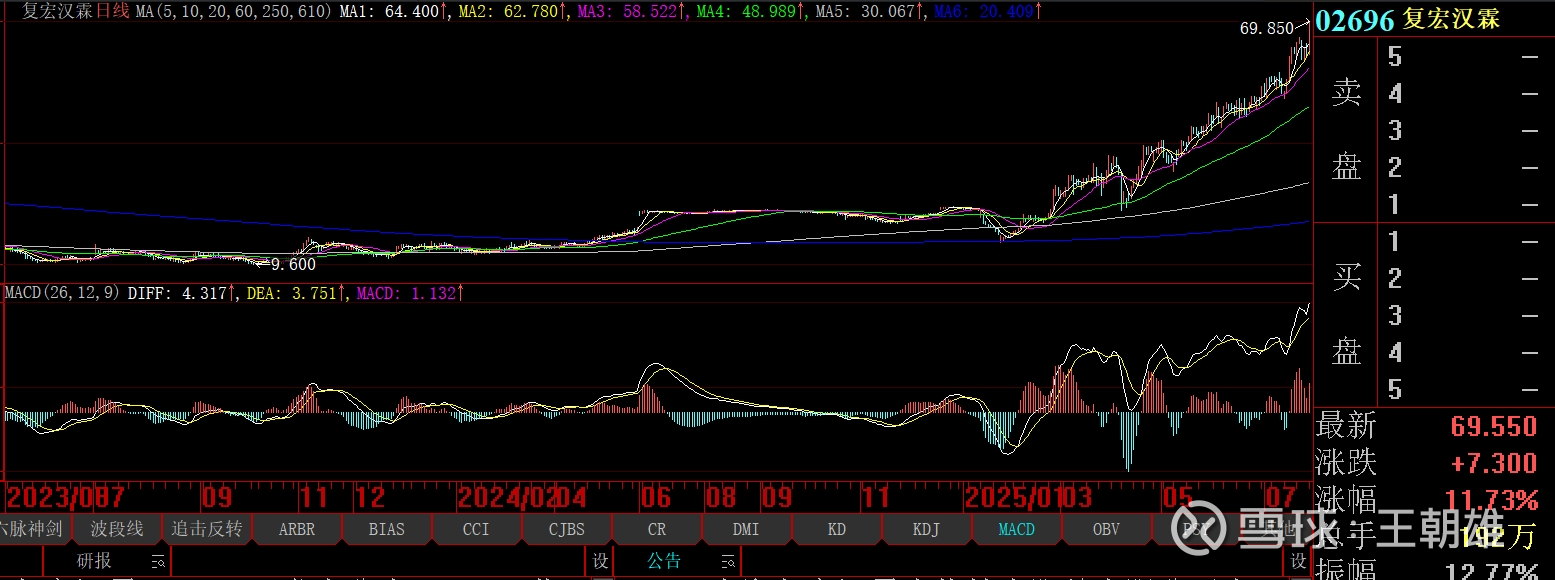Screen dimensions: 1555x580
Task: Click the 9.600 low price label
Action: click(294, 265)
